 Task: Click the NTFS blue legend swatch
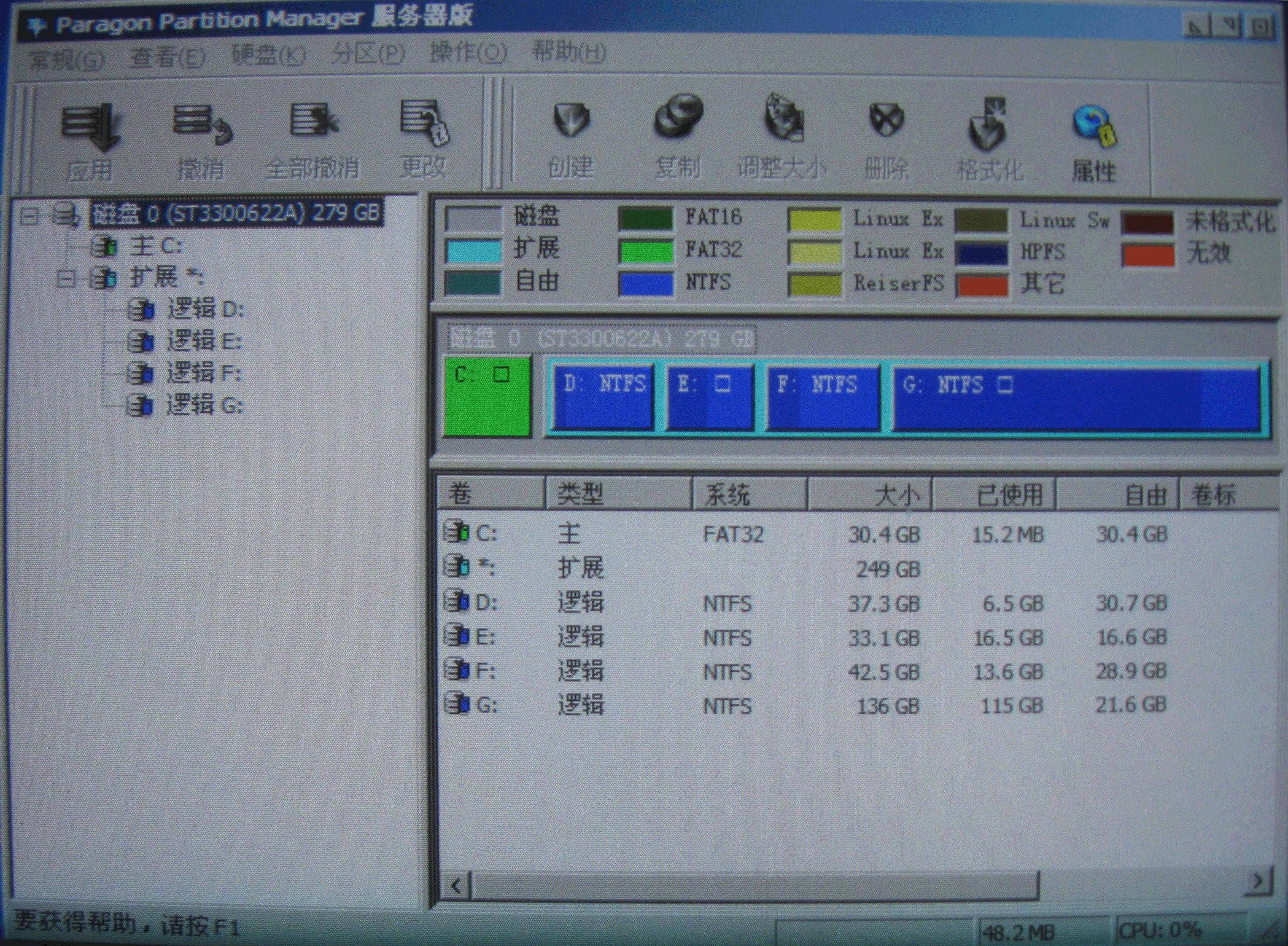click(646, 284)
